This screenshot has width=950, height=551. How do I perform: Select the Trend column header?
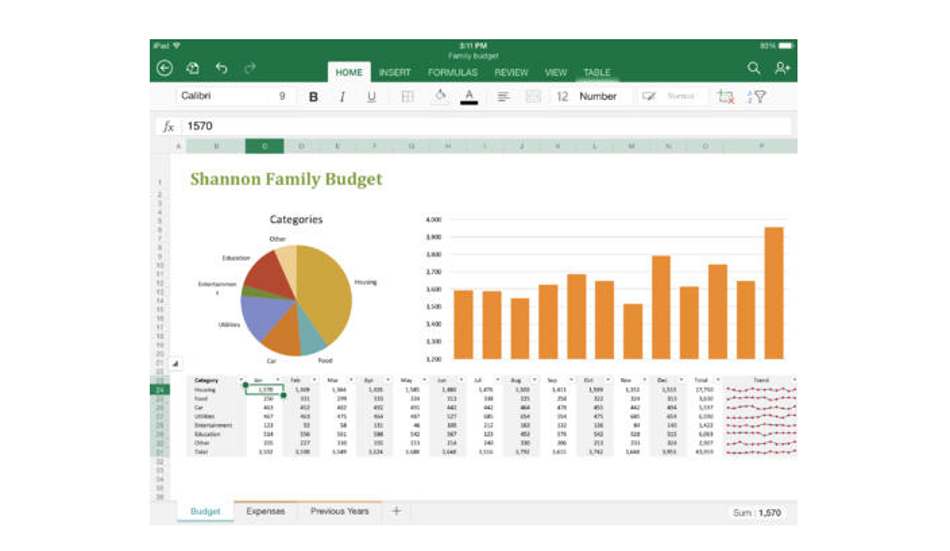(x=760, y=380)
